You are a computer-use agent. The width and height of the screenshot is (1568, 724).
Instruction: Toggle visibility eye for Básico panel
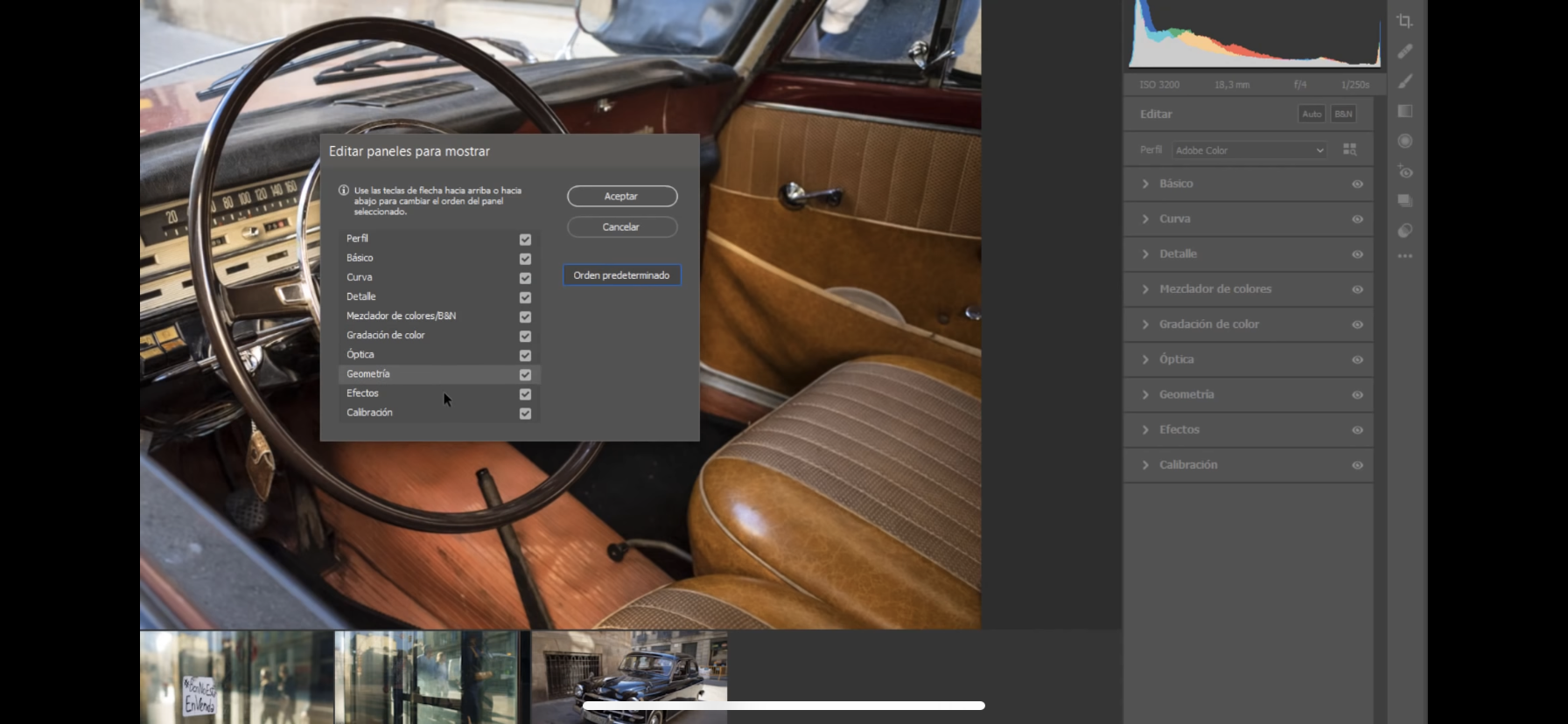pyautogui.click(x=1357, y=184)
